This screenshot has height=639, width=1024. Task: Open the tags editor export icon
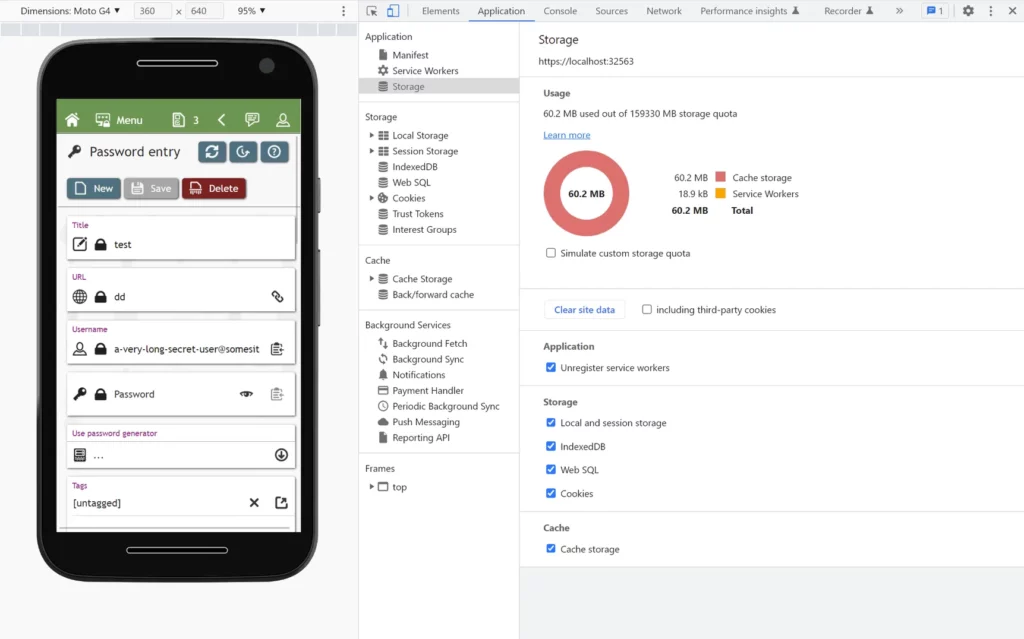point(281,502)
